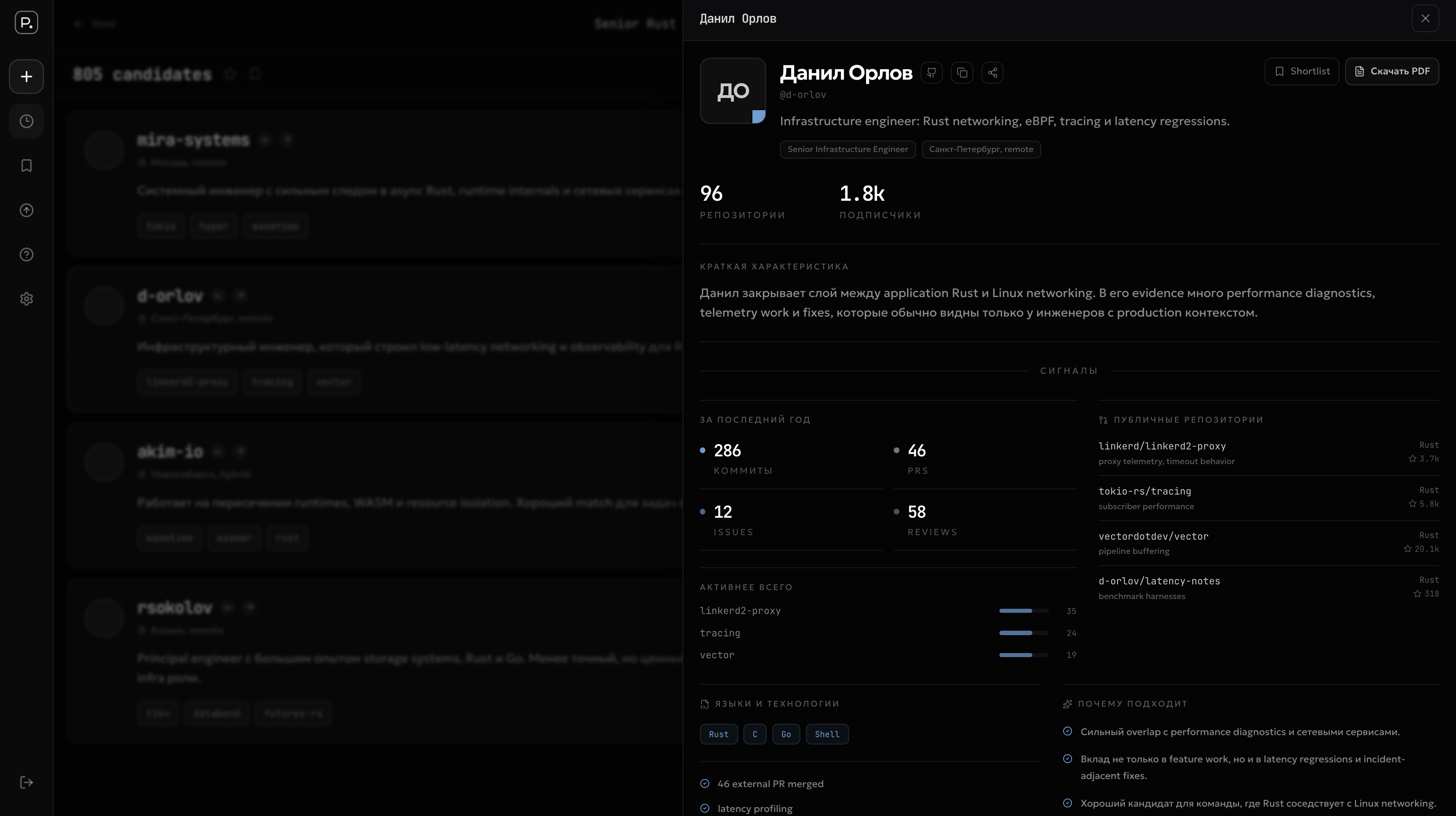The image size is (1456, 816).
Task: Open the history clock icon in sidebar
Action: pos(26,121)
